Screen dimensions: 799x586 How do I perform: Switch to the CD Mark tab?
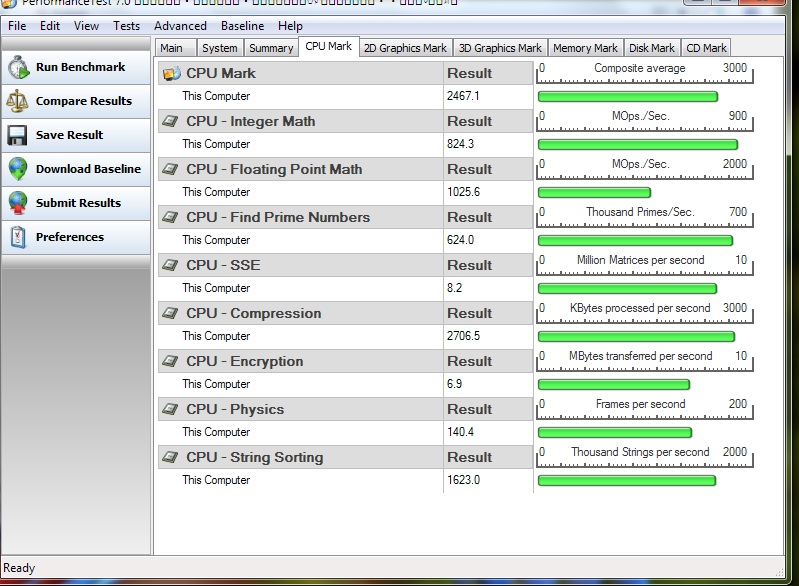706,48
